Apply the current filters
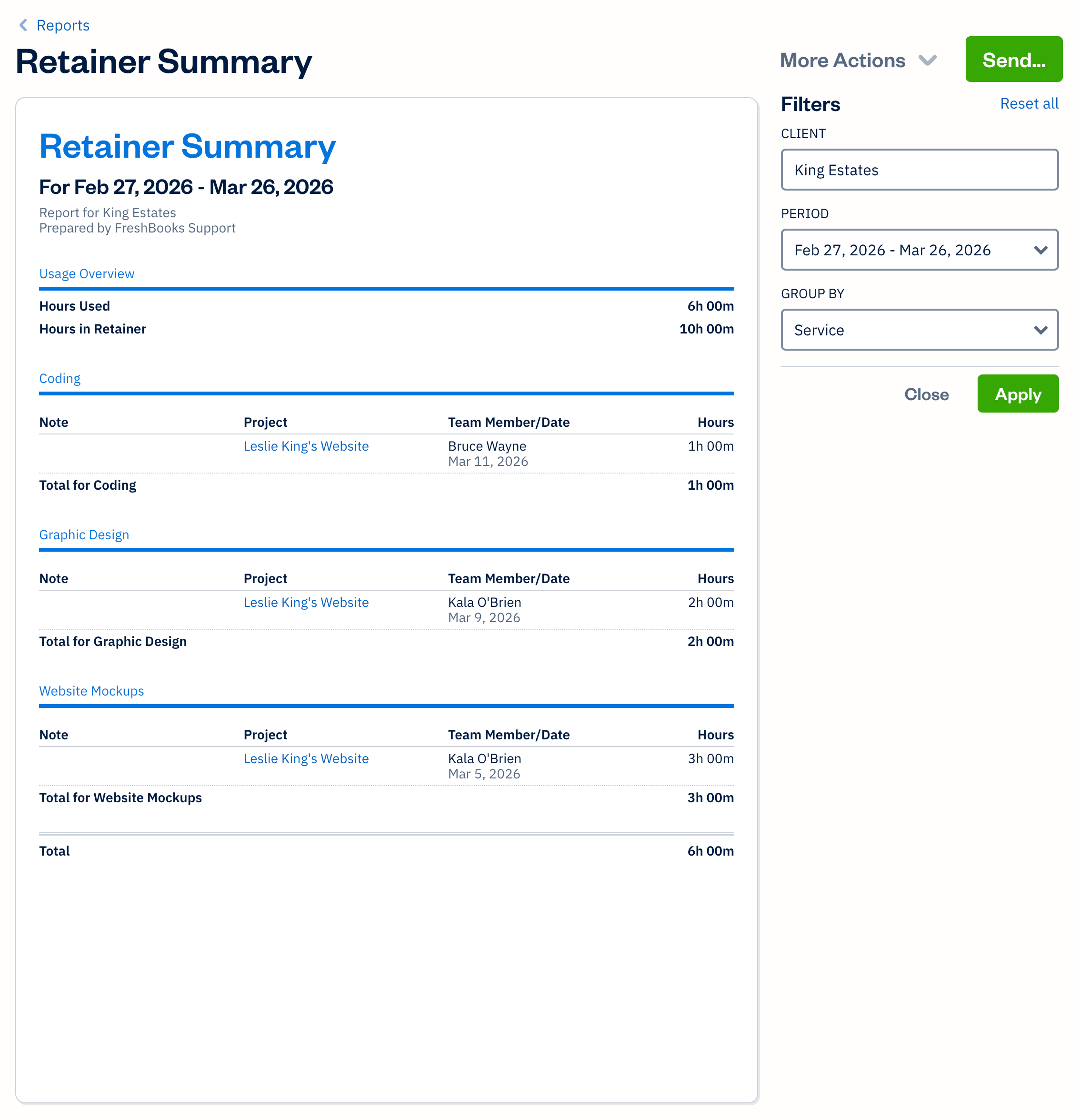The height and width of the screenshot is (1120, 1080). pos(1018,394)
